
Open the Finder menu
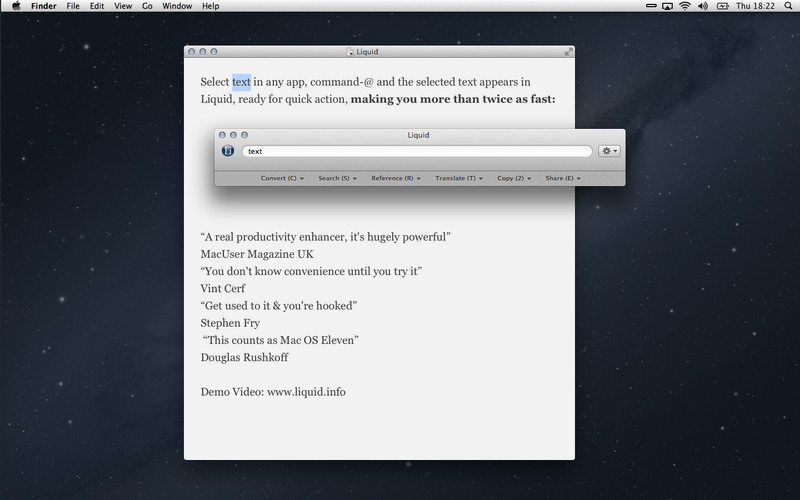coord(43,6)
